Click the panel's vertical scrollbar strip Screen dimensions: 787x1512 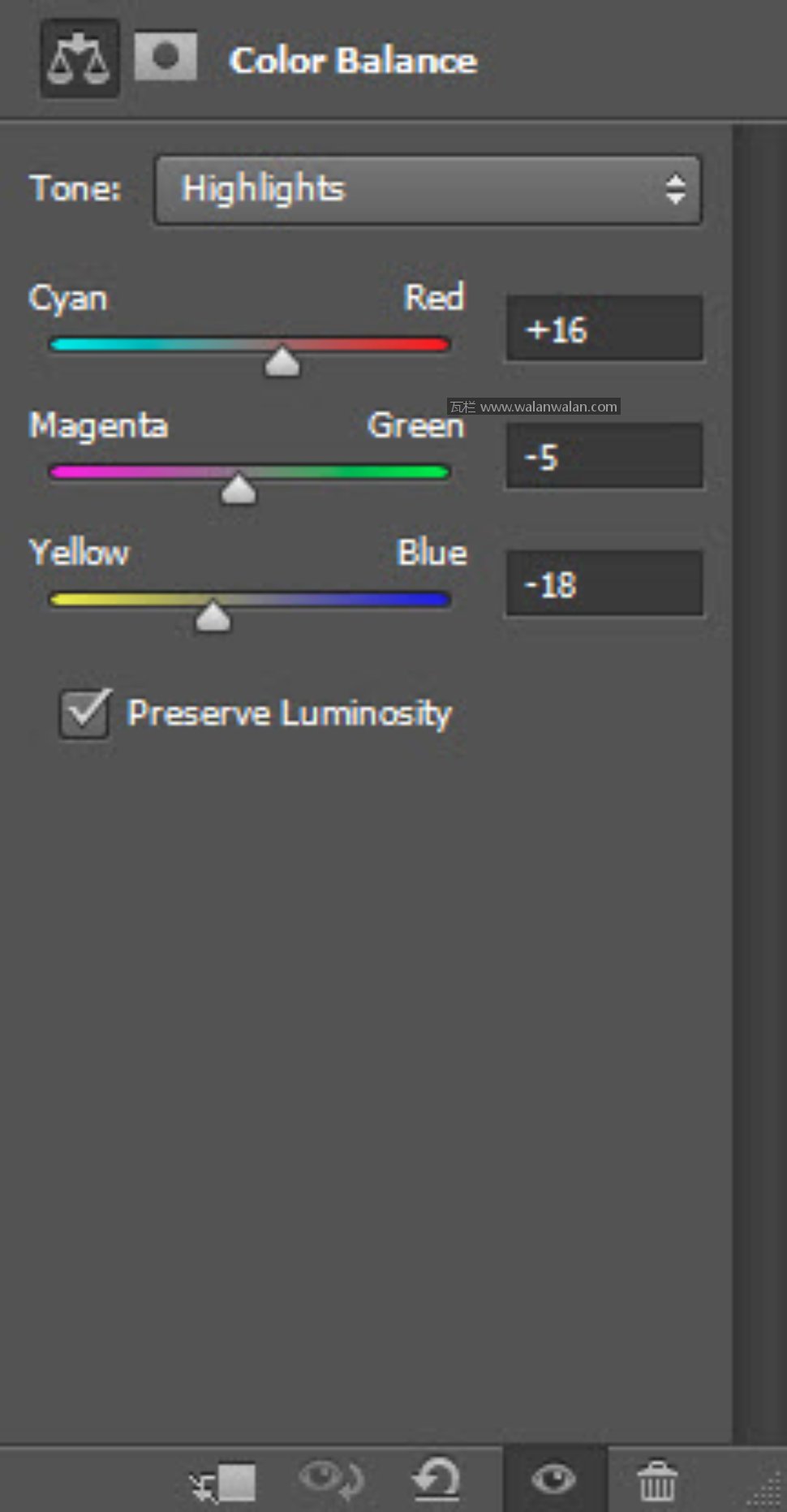pyautogui.click(x=759, y=779)
